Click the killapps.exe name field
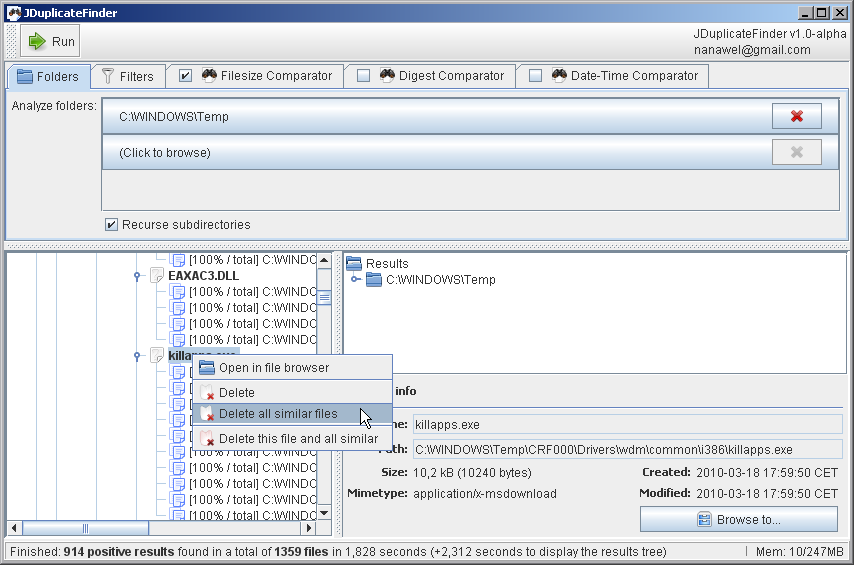 pyautogui.click(x=627, y=424)
